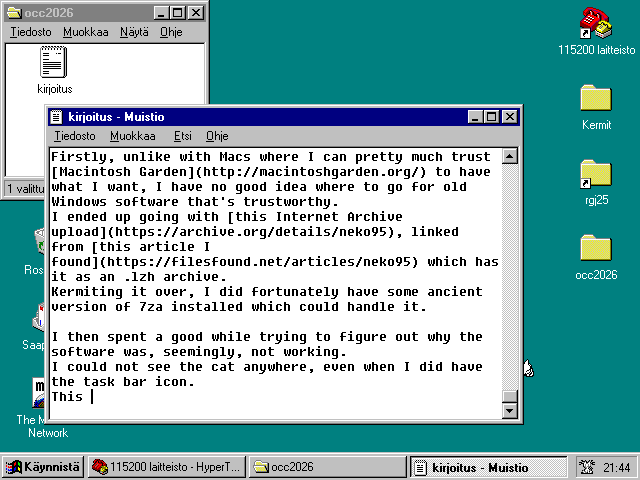
Task: Click the modem tray icon near clock
Action: click(x=587, y=467)
